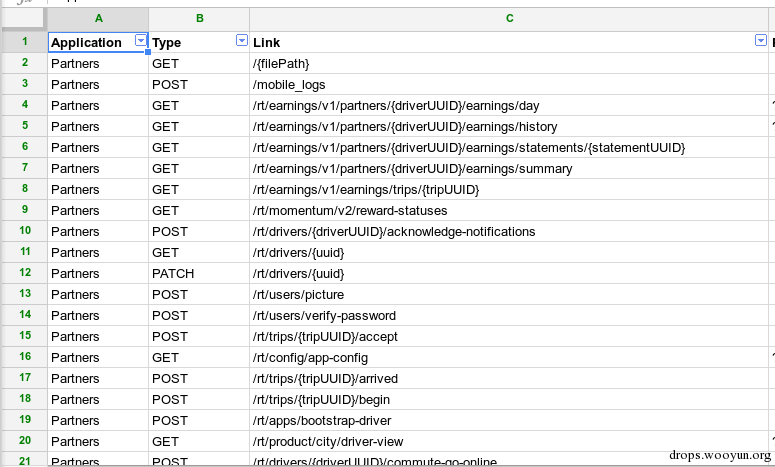Open the Link column filter dropdown
This screenshot has height=467, width=775.
tap(760, 41)
